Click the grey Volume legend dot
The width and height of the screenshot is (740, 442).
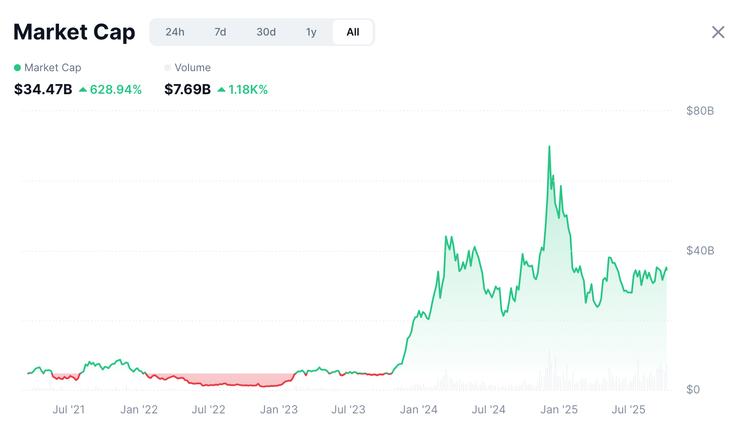[x=168, y=68]
